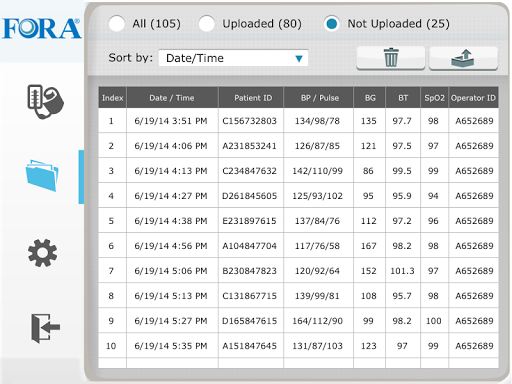
Task: Click the Operator ID column header
Action: pos(474,98)
